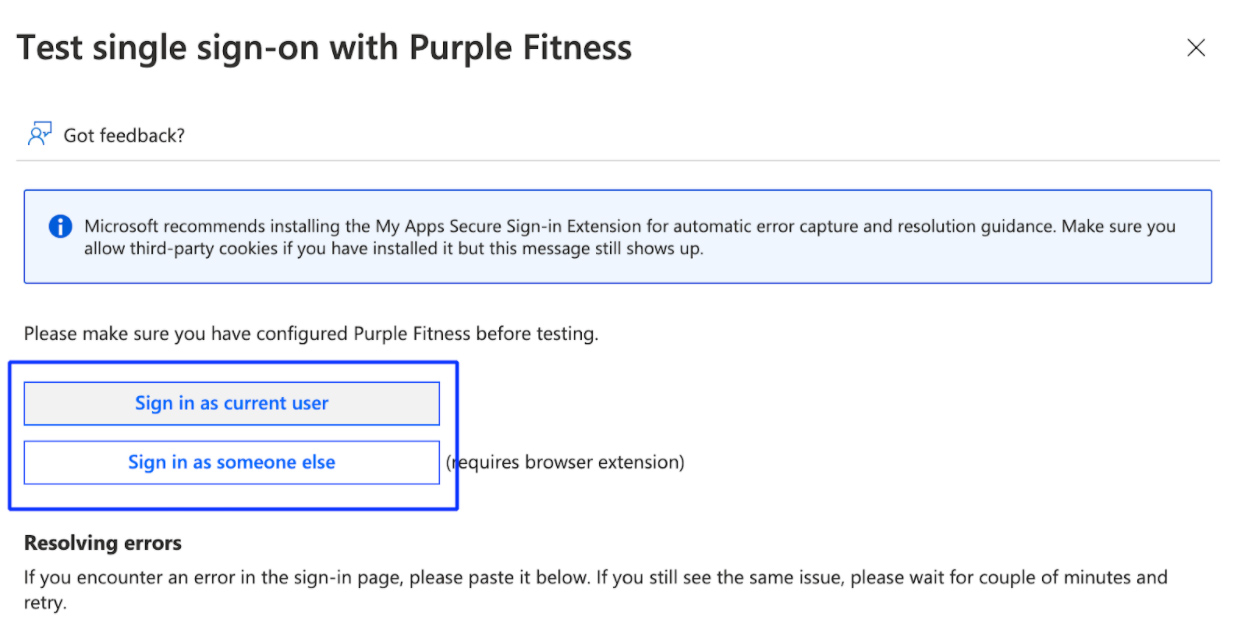Click the Test single sign-on title
Screen dimensions: 1248x631
pyautogui.click(x=324, y=48)
